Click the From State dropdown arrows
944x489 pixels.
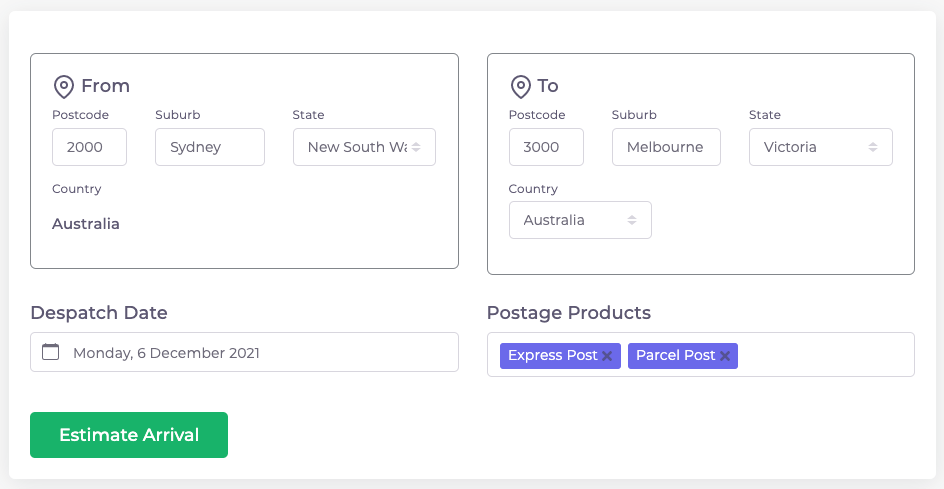click(416, 147)
